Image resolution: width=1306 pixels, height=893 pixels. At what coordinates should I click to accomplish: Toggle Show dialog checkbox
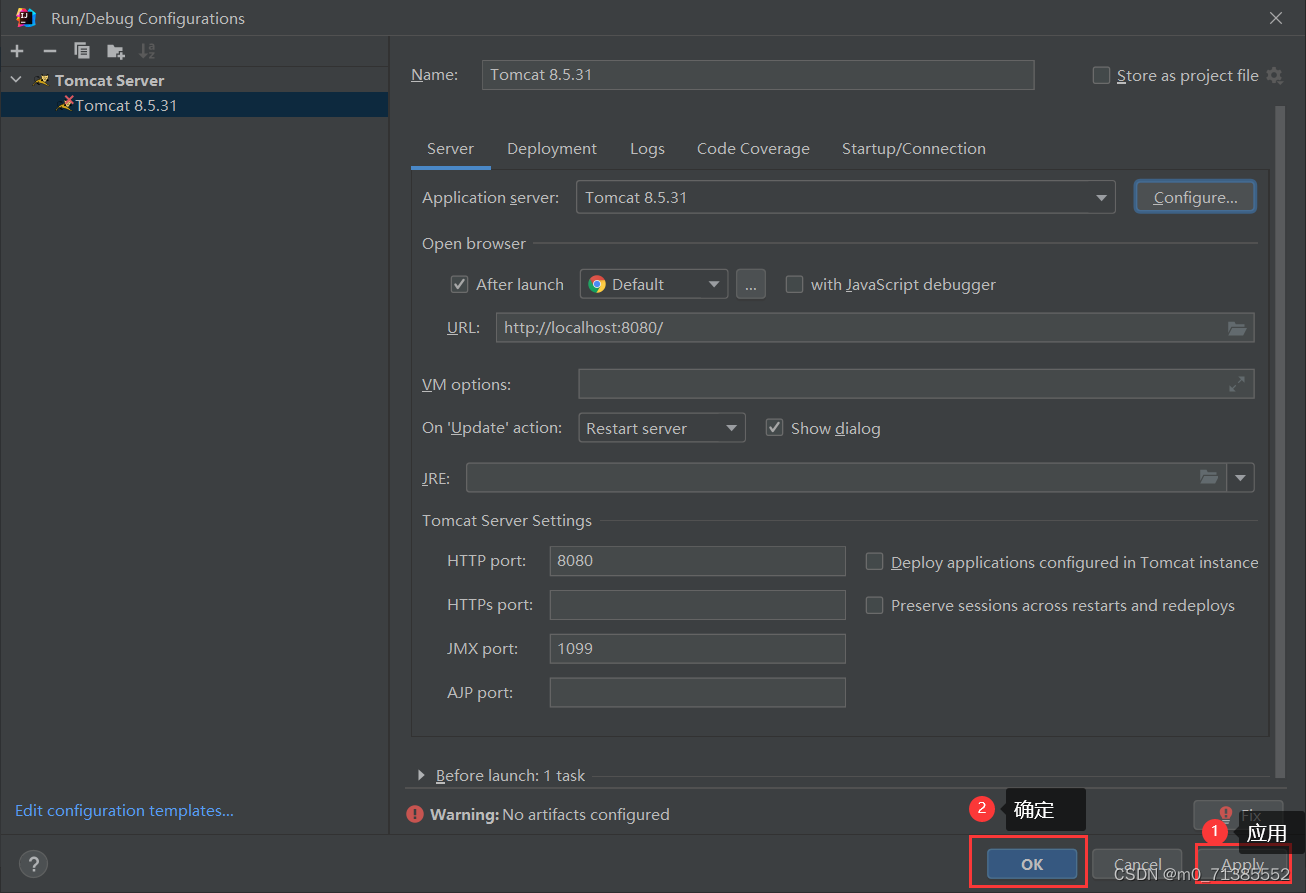(x=774, y=428)
